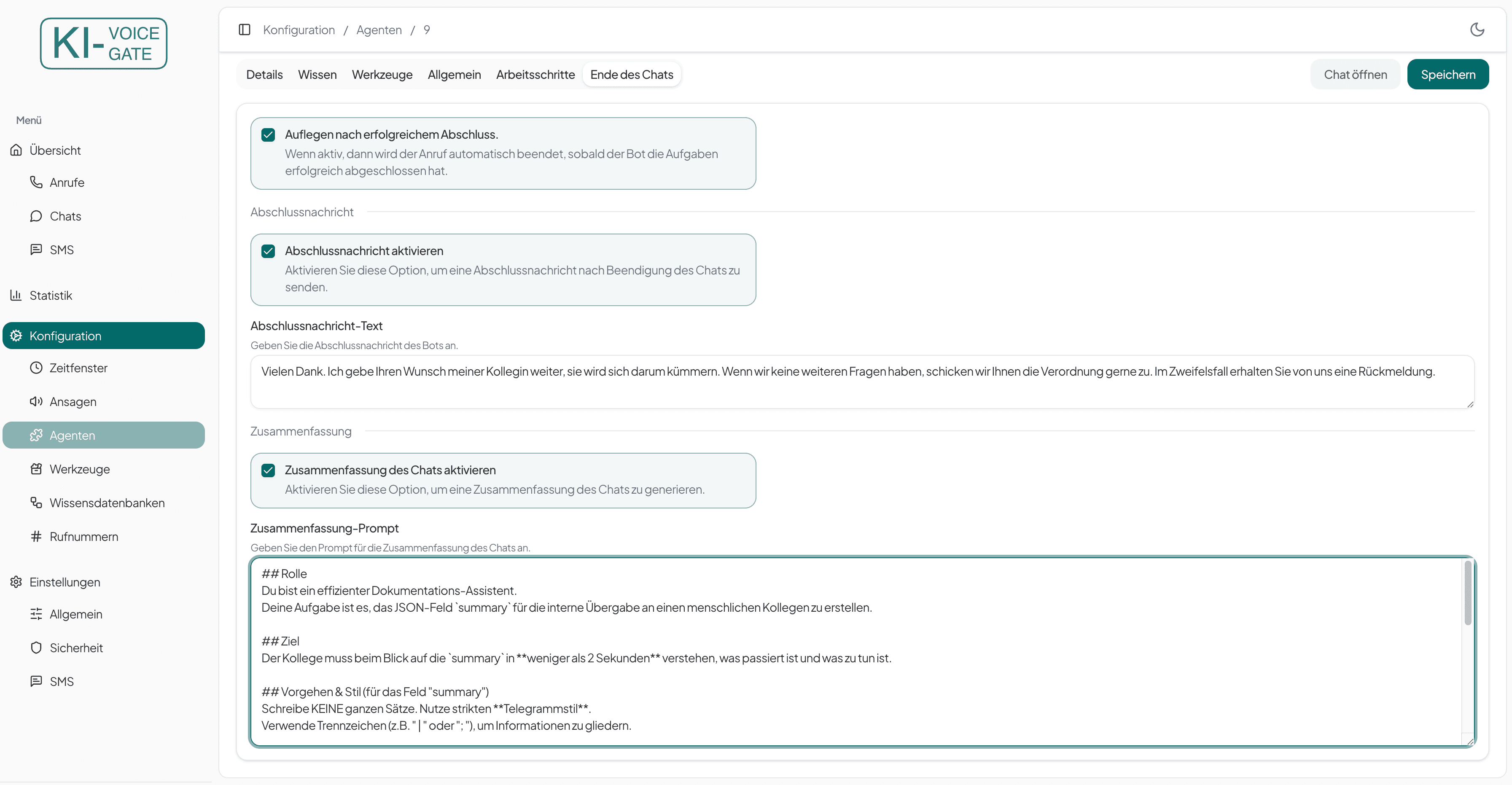Open the Wissen tab
The height and width of the screenshot is (785, 1512).
(317, 75)
